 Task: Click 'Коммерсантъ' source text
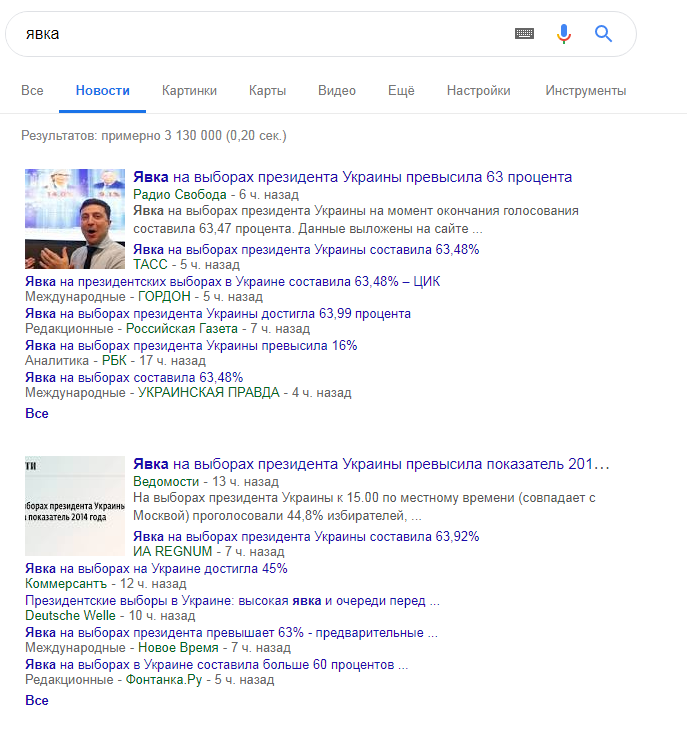[x=66, y=584]
